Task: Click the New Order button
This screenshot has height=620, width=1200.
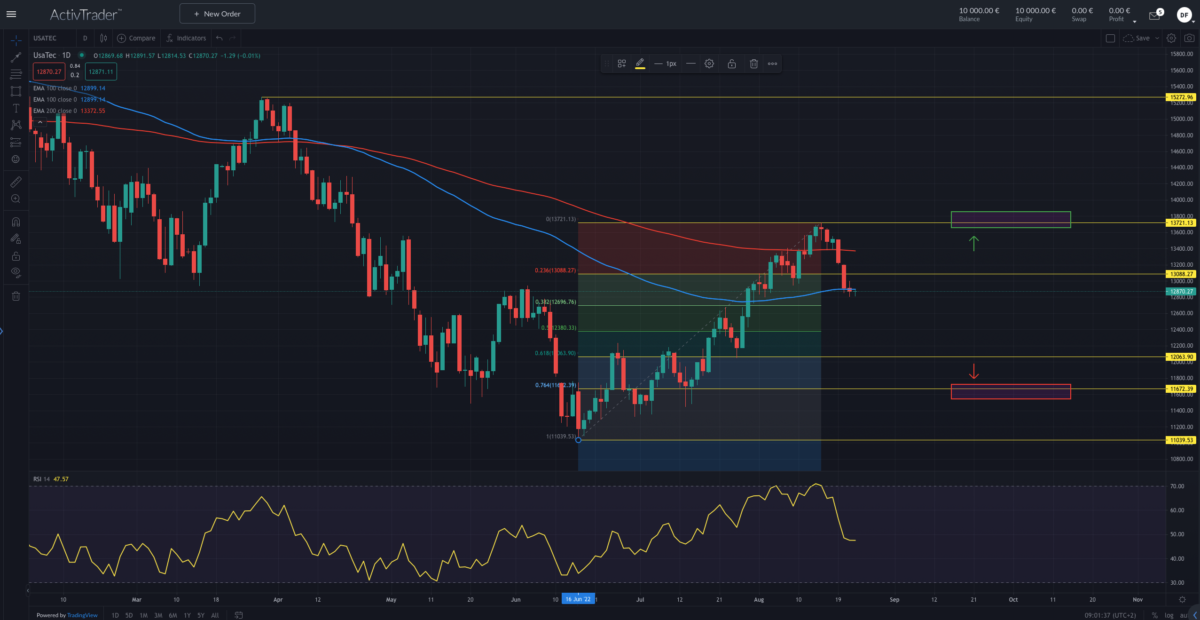Action: click(x=217, y=14)
